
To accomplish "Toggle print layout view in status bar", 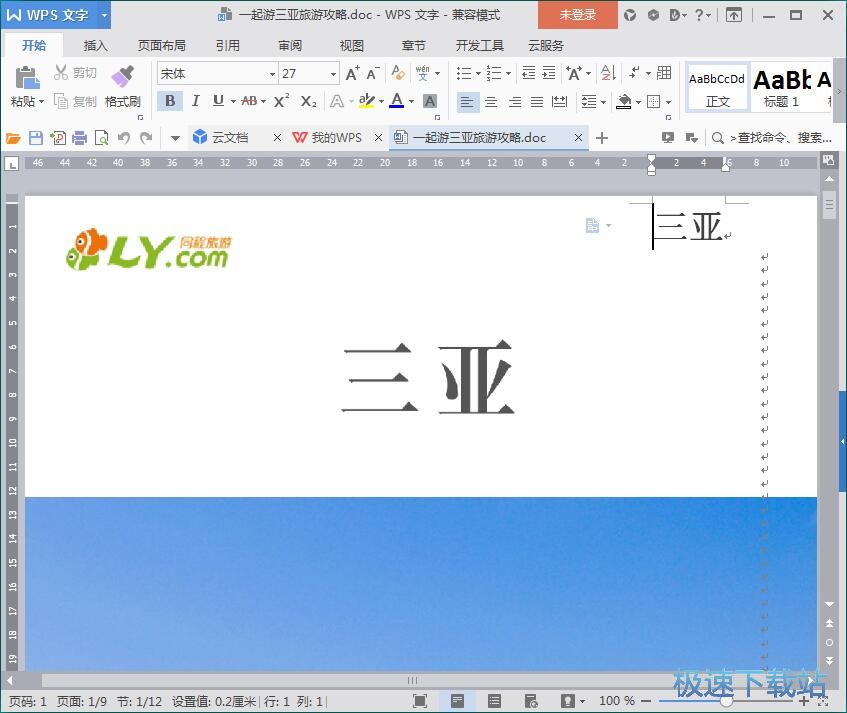I will pyautogui.click(x=458, y=701).
